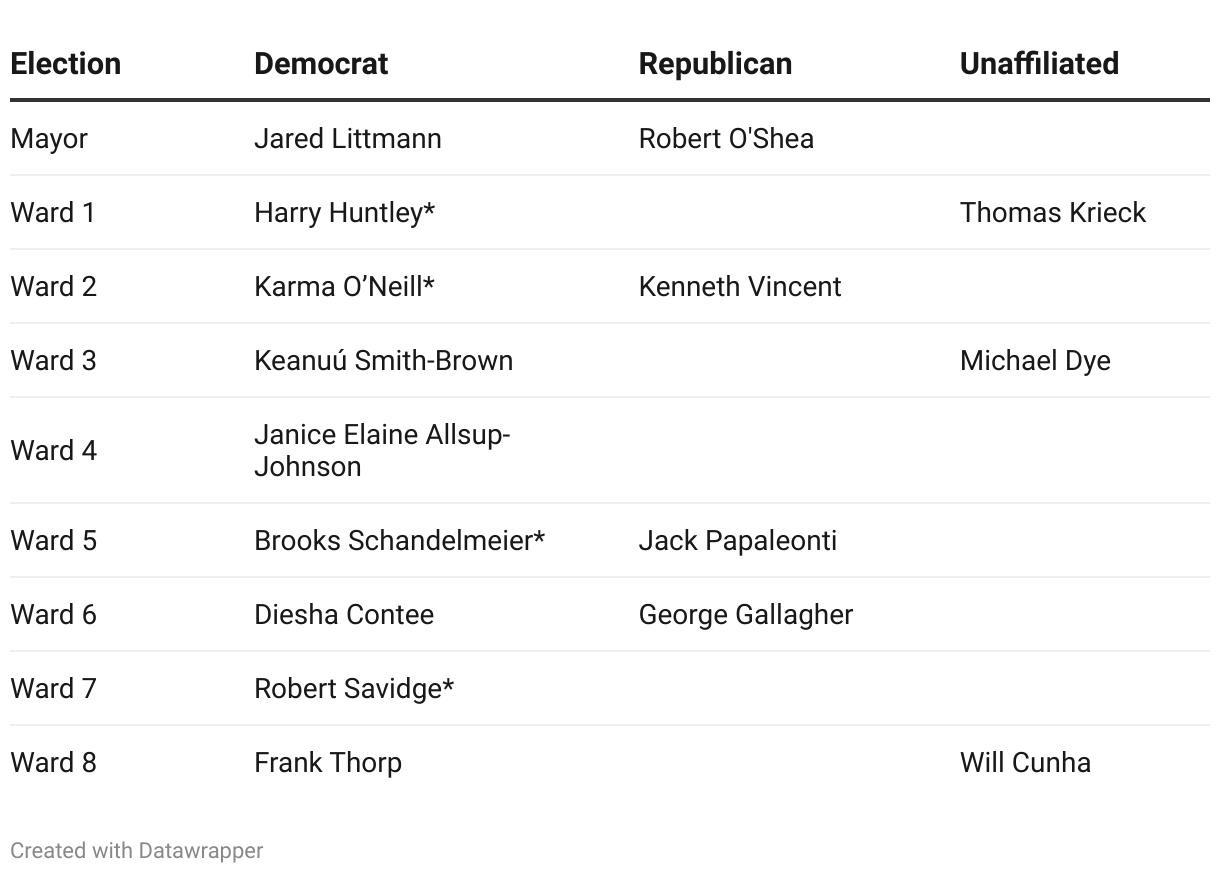Select Keanuú Smith-Brown cell
The image size is (1220, 874).
(383, 360)
